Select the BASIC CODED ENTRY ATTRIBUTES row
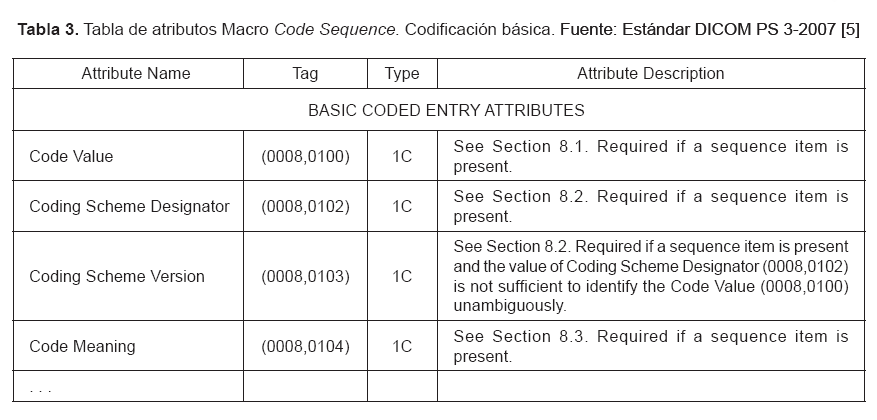The image size is (877, 420). point(446,110)
